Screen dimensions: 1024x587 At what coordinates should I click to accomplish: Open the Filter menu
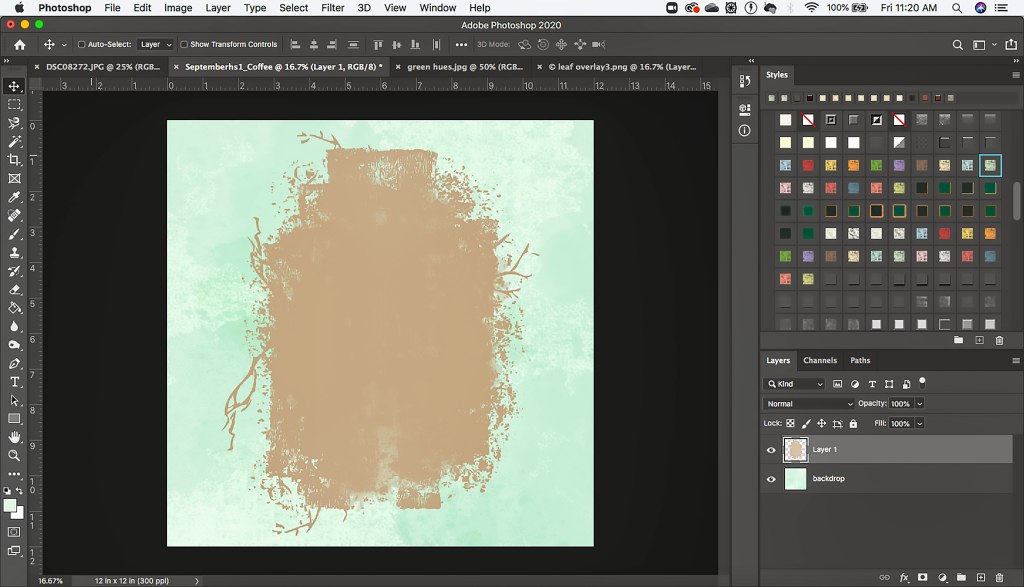tap(333, 8)
